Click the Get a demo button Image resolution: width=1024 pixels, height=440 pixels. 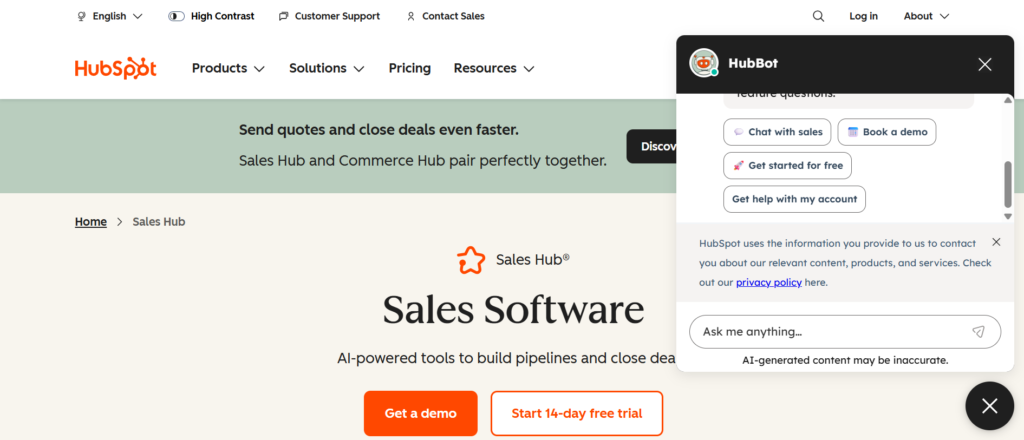(x=421, y=413)
